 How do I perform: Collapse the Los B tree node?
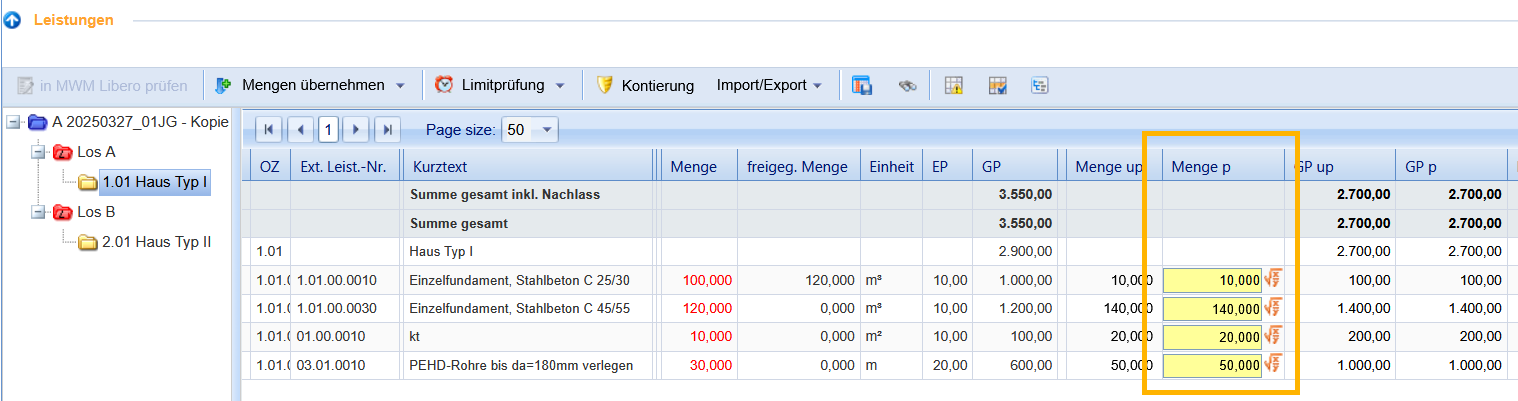tap(37, 212)
